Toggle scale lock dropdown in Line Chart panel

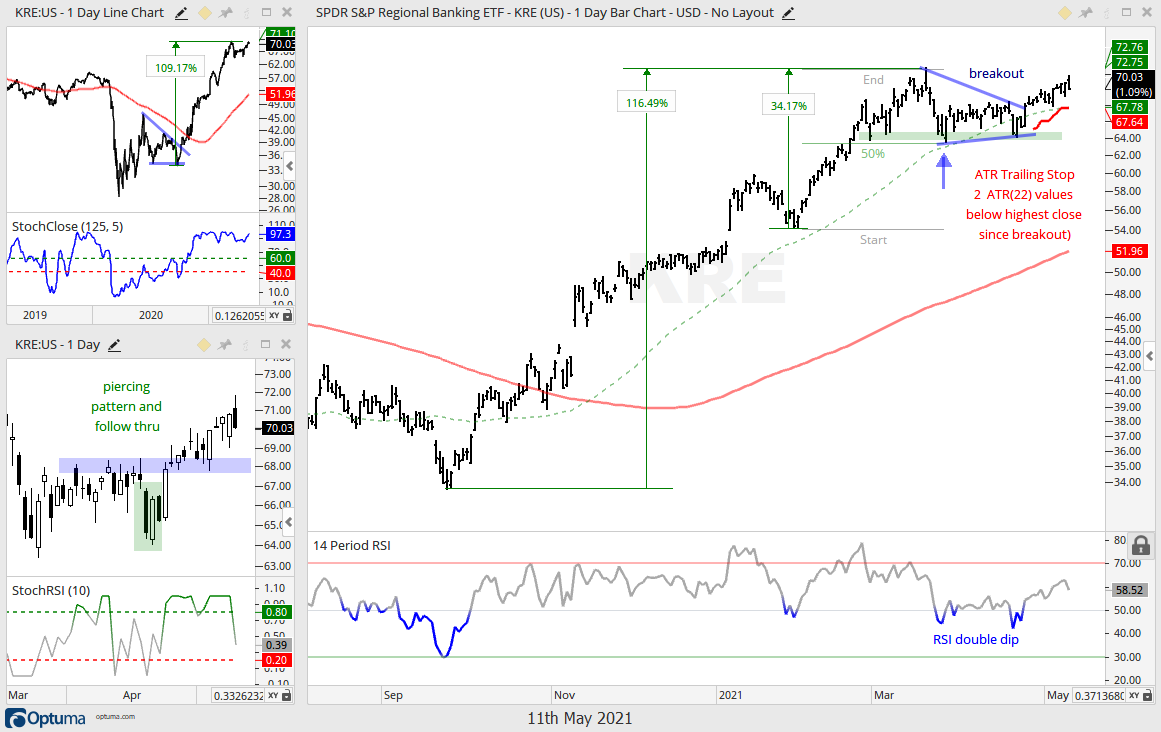(x=288, y=315)
